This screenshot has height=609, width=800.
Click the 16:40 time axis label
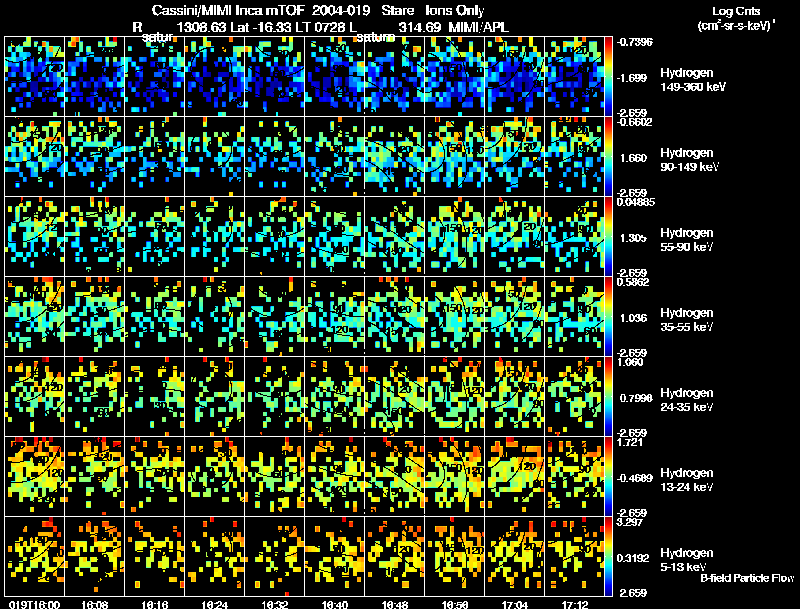tap(335, 604)
